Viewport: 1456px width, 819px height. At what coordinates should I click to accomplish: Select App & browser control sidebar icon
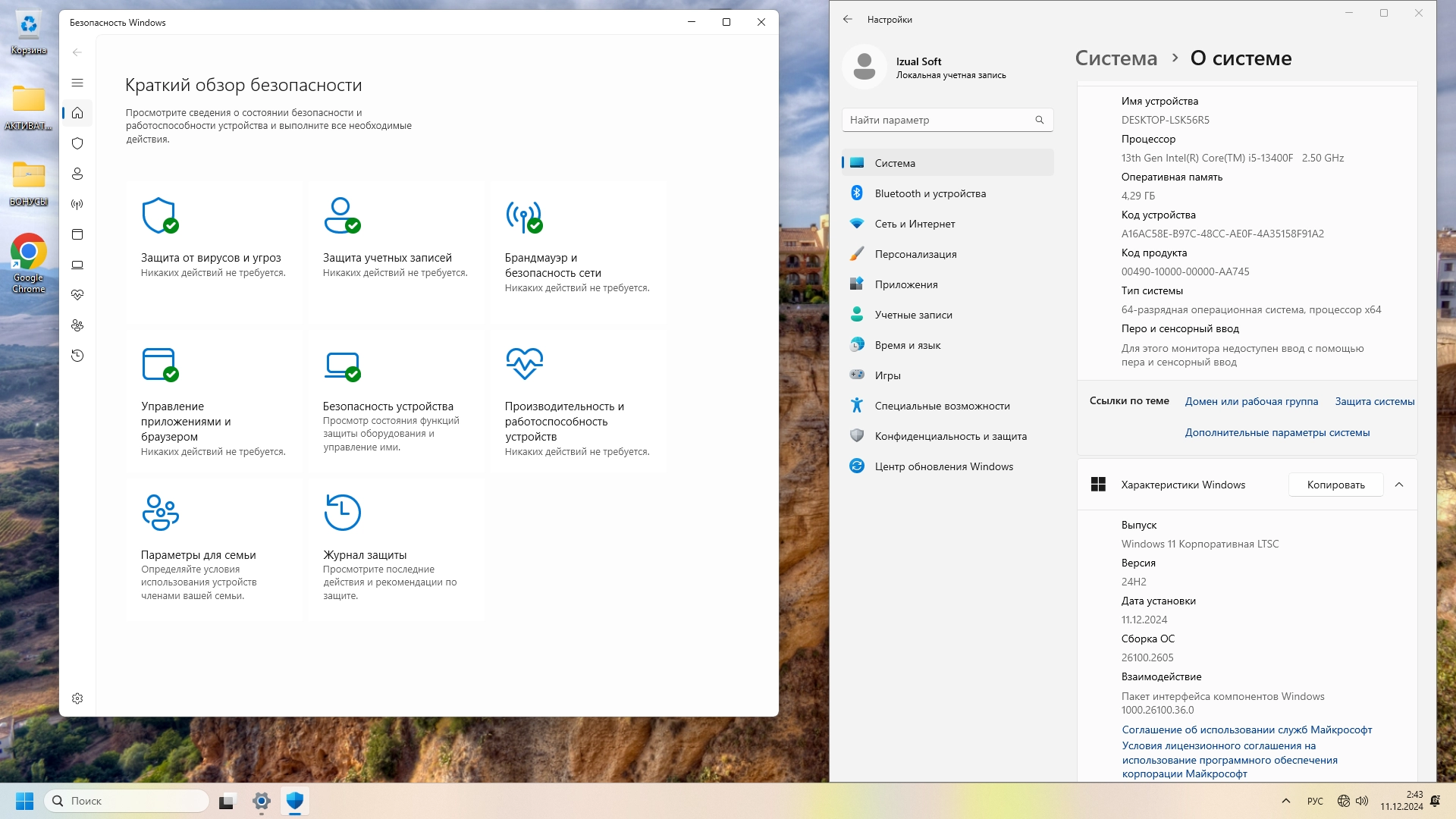coord(77,234)
